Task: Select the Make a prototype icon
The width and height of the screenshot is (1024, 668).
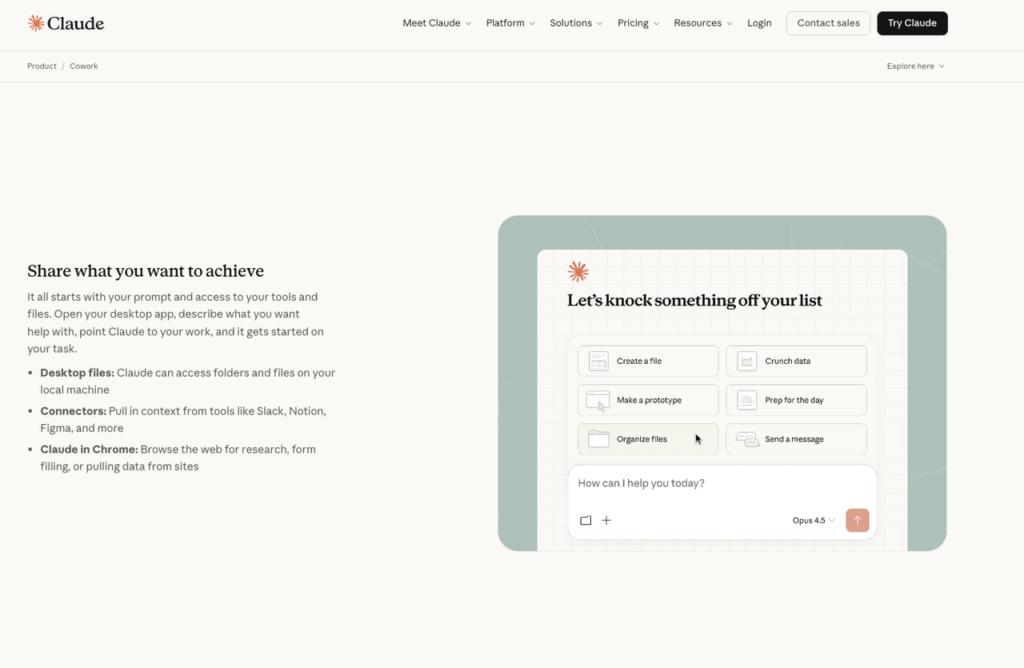Action: point(598,400)
